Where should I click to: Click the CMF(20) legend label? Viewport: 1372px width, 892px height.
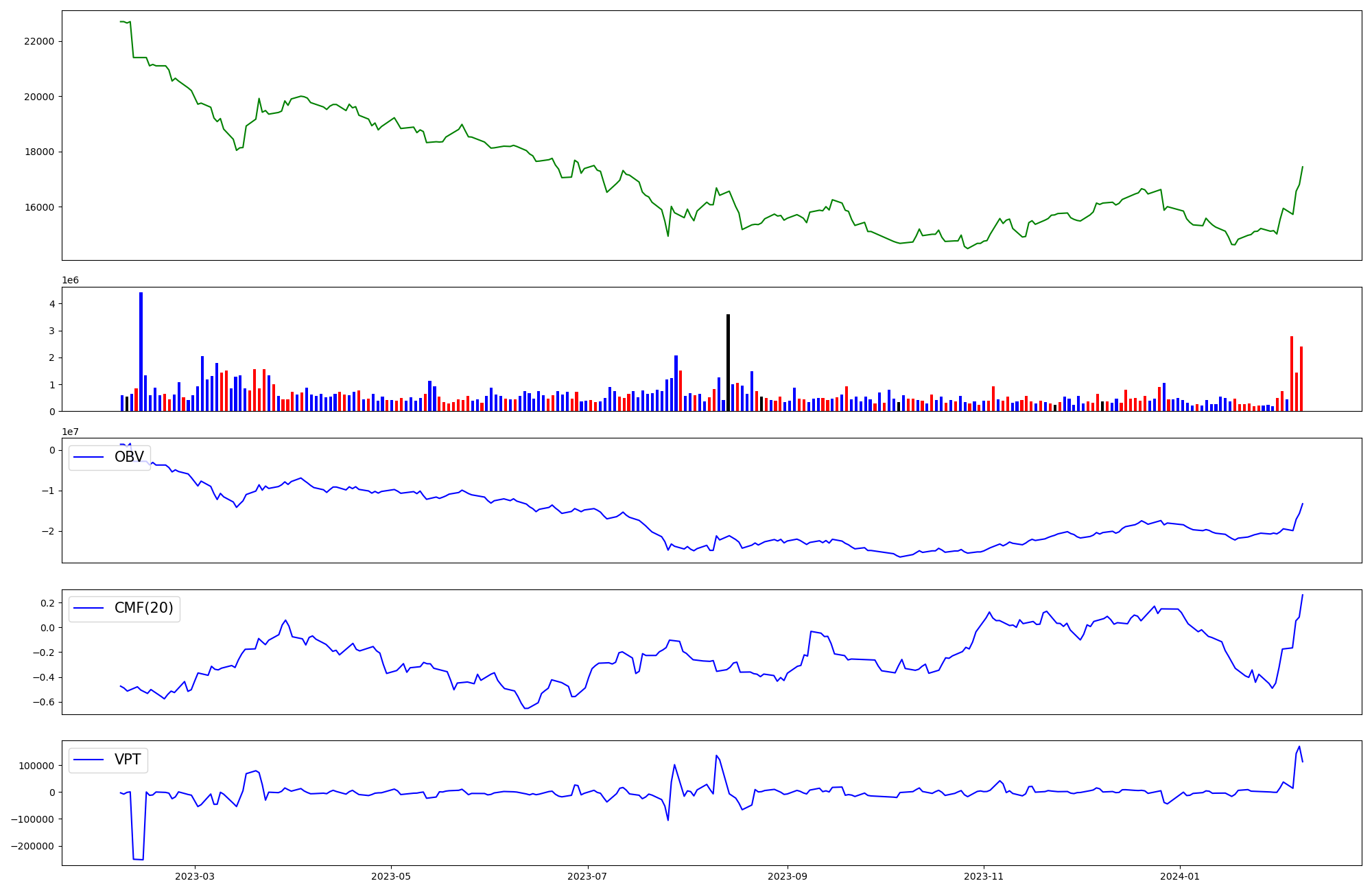click(x=143, y=608)
